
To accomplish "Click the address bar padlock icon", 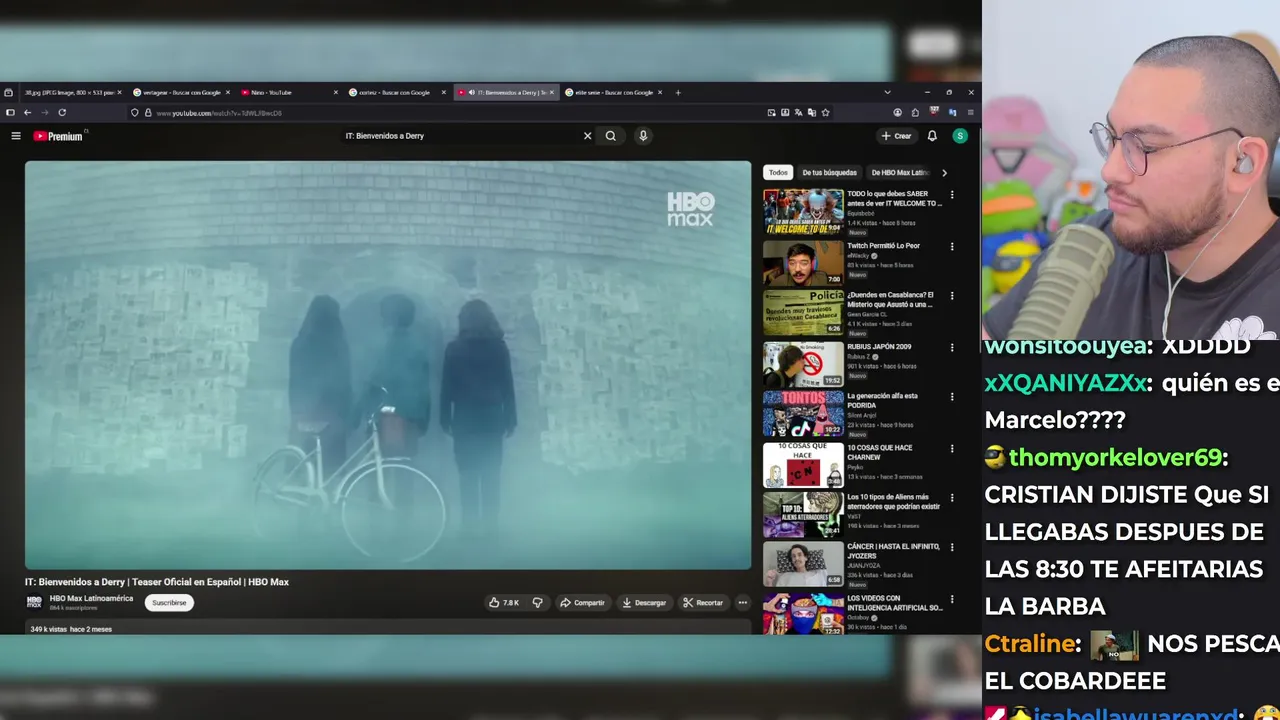I will [148, 113].
